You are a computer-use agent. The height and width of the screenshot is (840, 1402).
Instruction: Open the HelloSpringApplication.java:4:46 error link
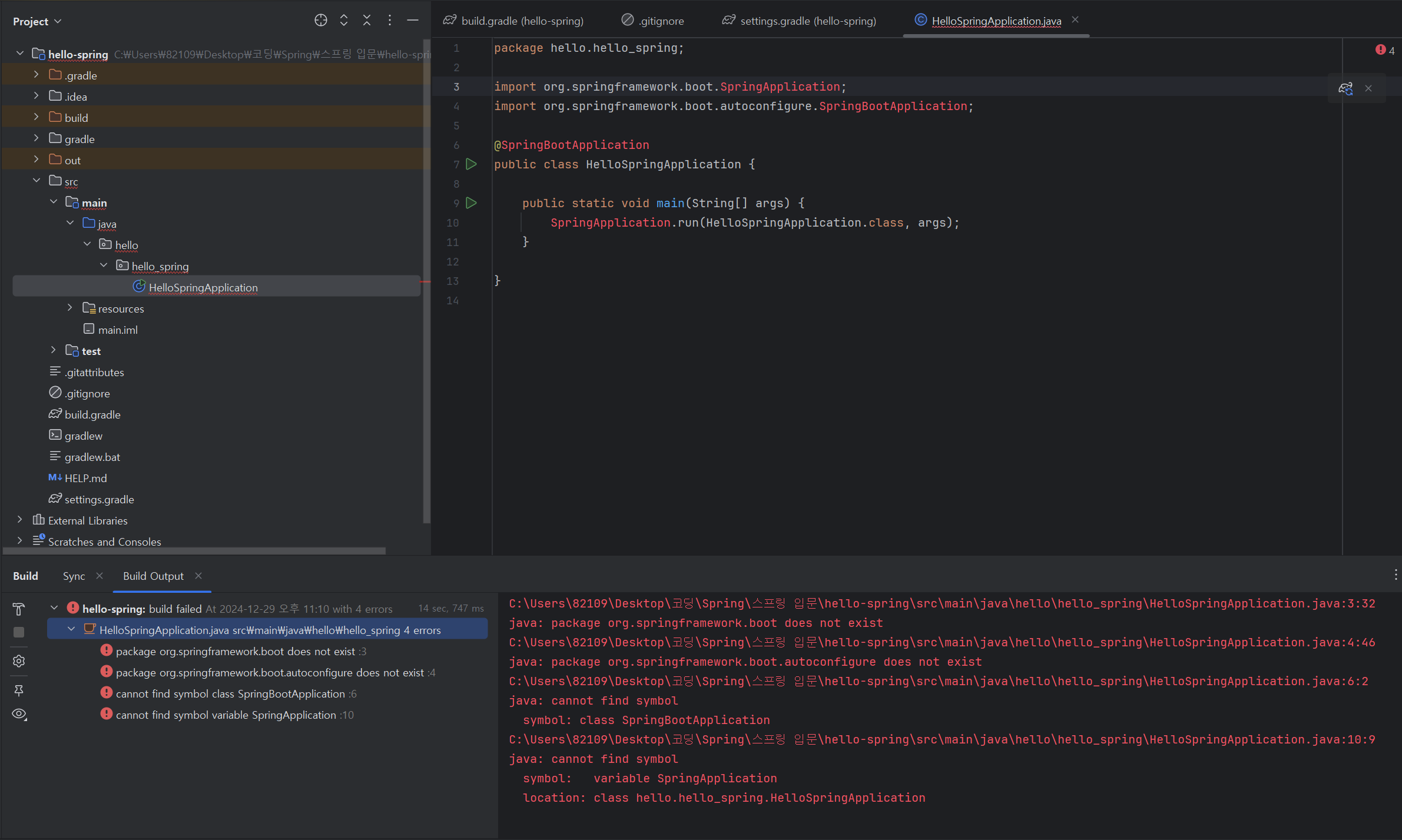tap(942, 642)
